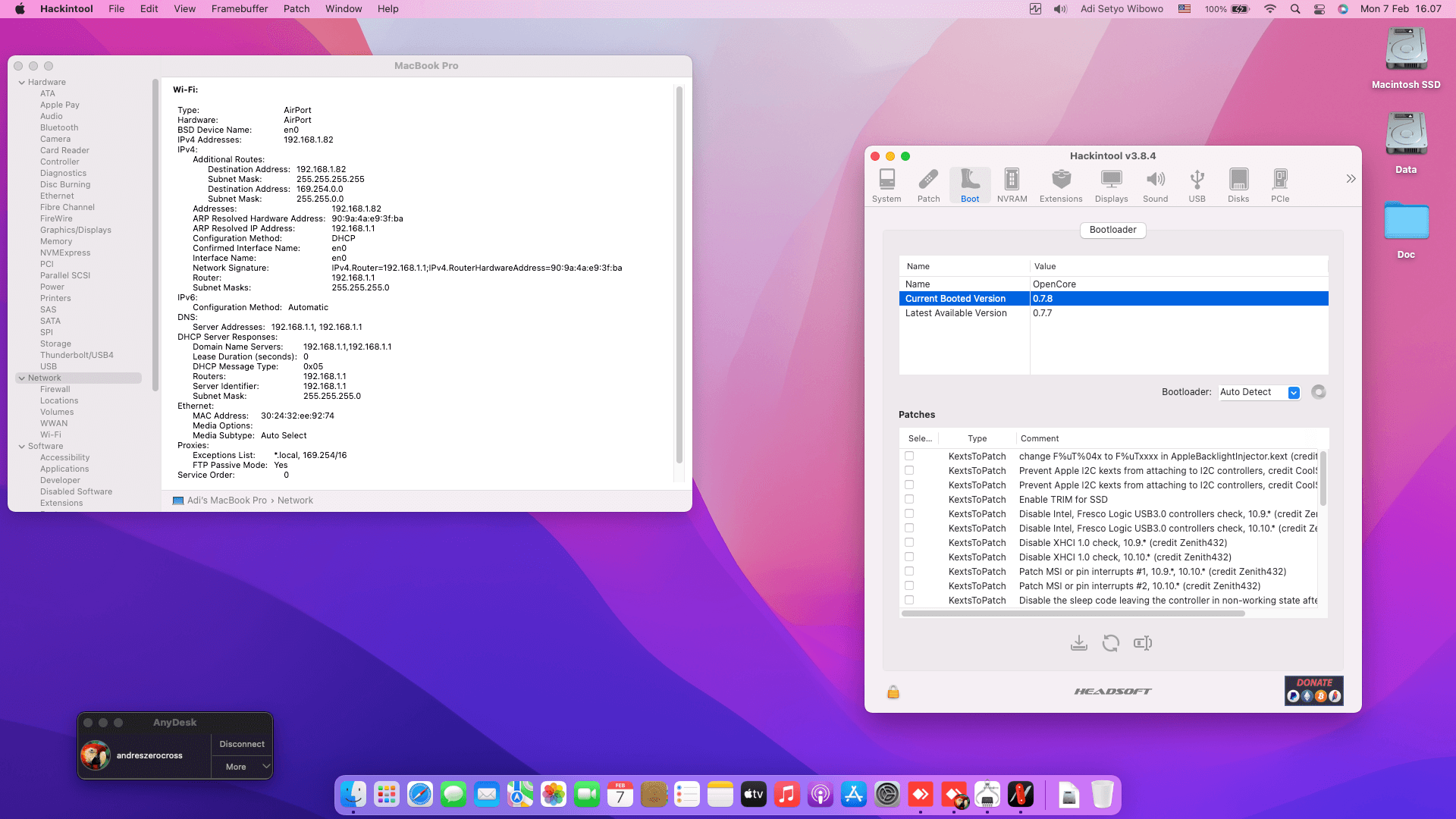Click the Disconnect button in AnyDesk
Viewport: 1456px width, 819px height.
click(x=242, y=744)
